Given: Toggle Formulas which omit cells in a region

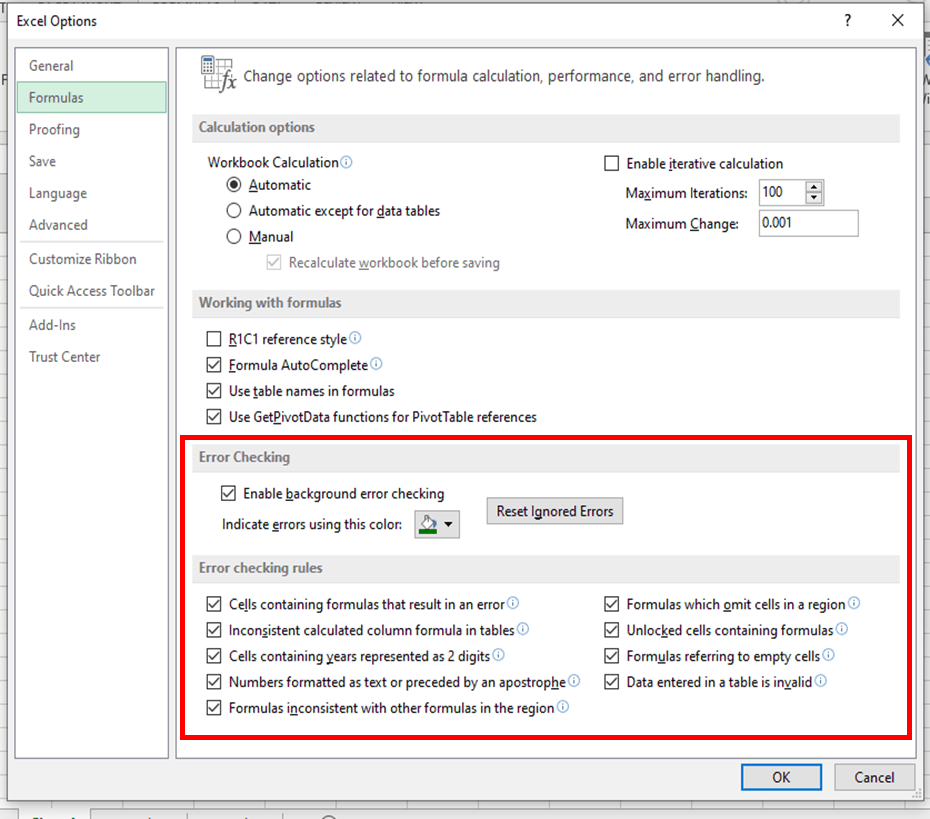Looking at the screenshot, I should pos(611,604).
